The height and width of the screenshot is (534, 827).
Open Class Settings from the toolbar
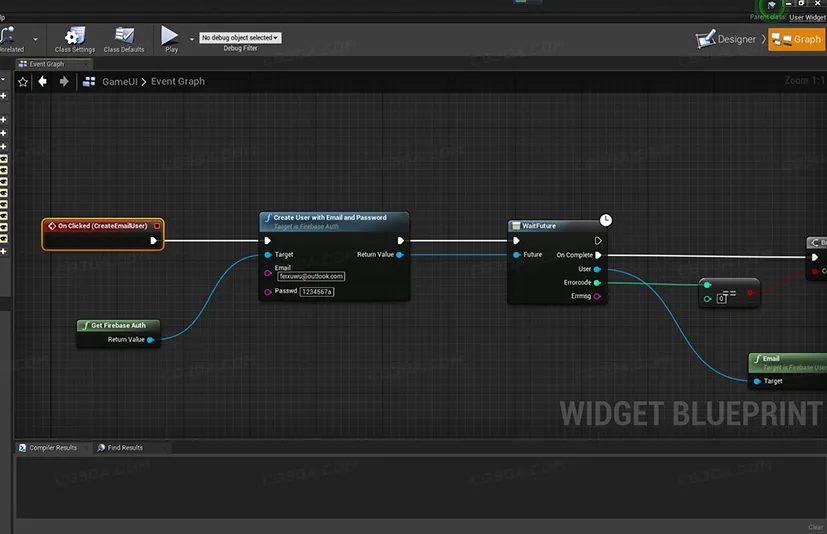point(75,40)
